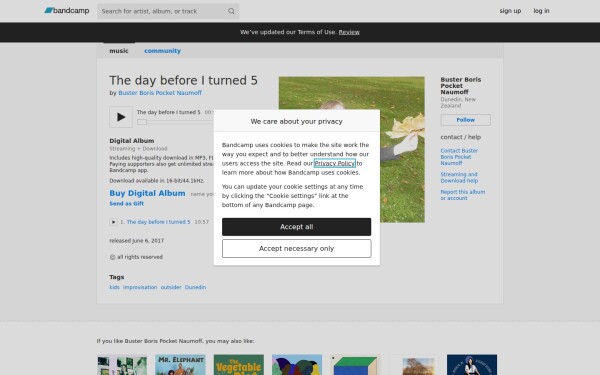Viewport: 600px width, 375px height.
Task: Click Send as Gift
Action: [x=127, y=204]
